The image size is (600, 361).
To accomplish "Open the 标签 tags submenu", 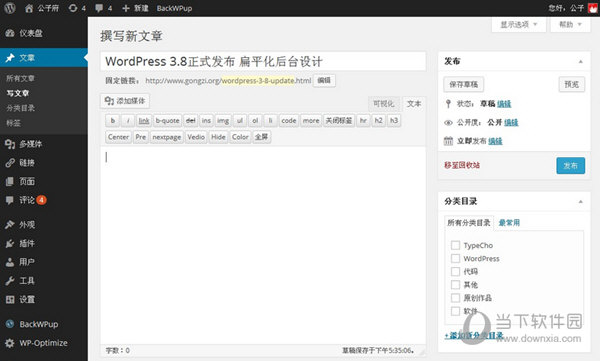I will 13,123.
